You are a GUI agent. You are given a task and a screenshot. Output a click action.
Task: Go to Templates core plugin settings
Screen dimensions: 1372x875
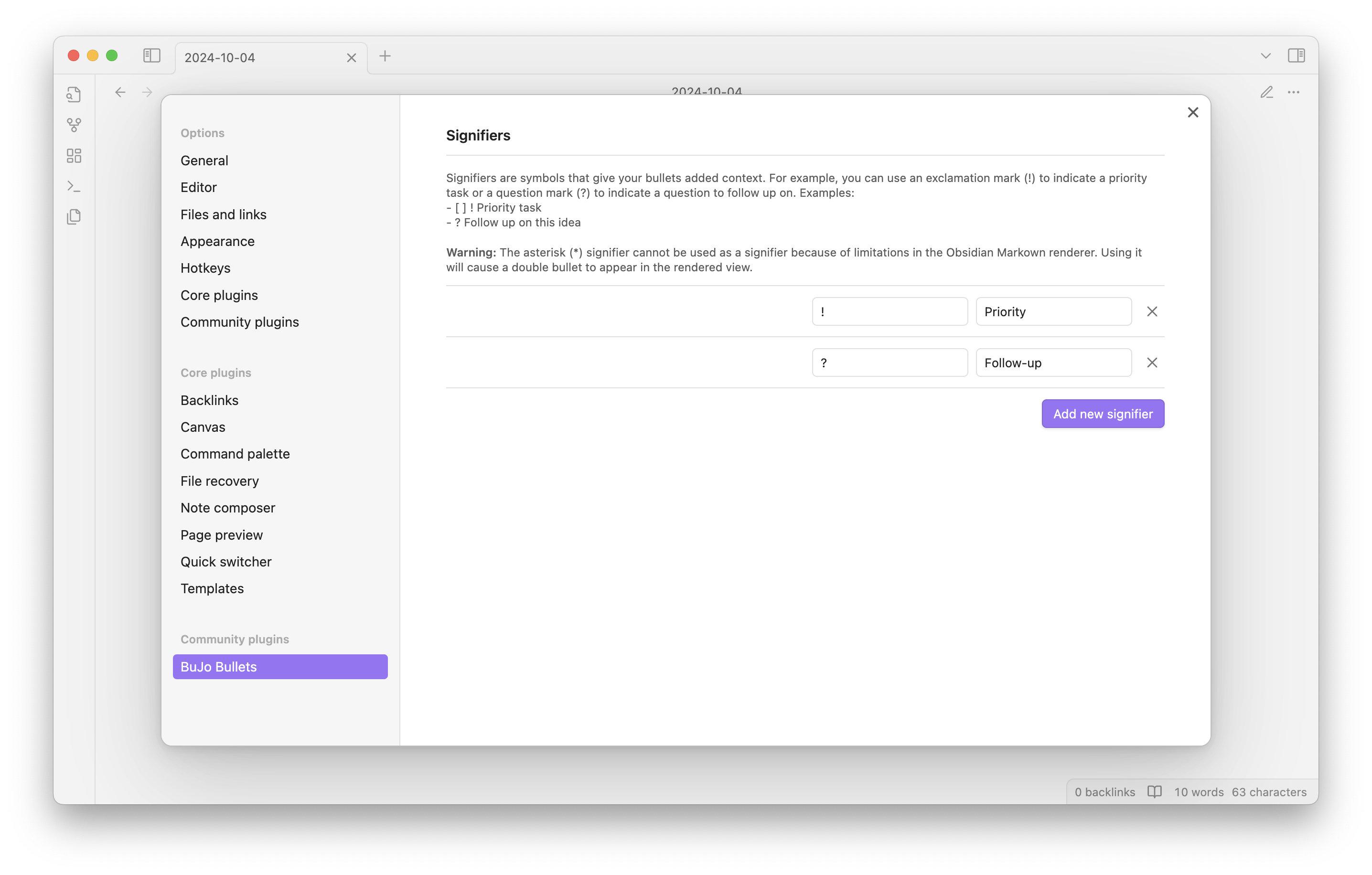pyautogui.click(x=212, y=588)
